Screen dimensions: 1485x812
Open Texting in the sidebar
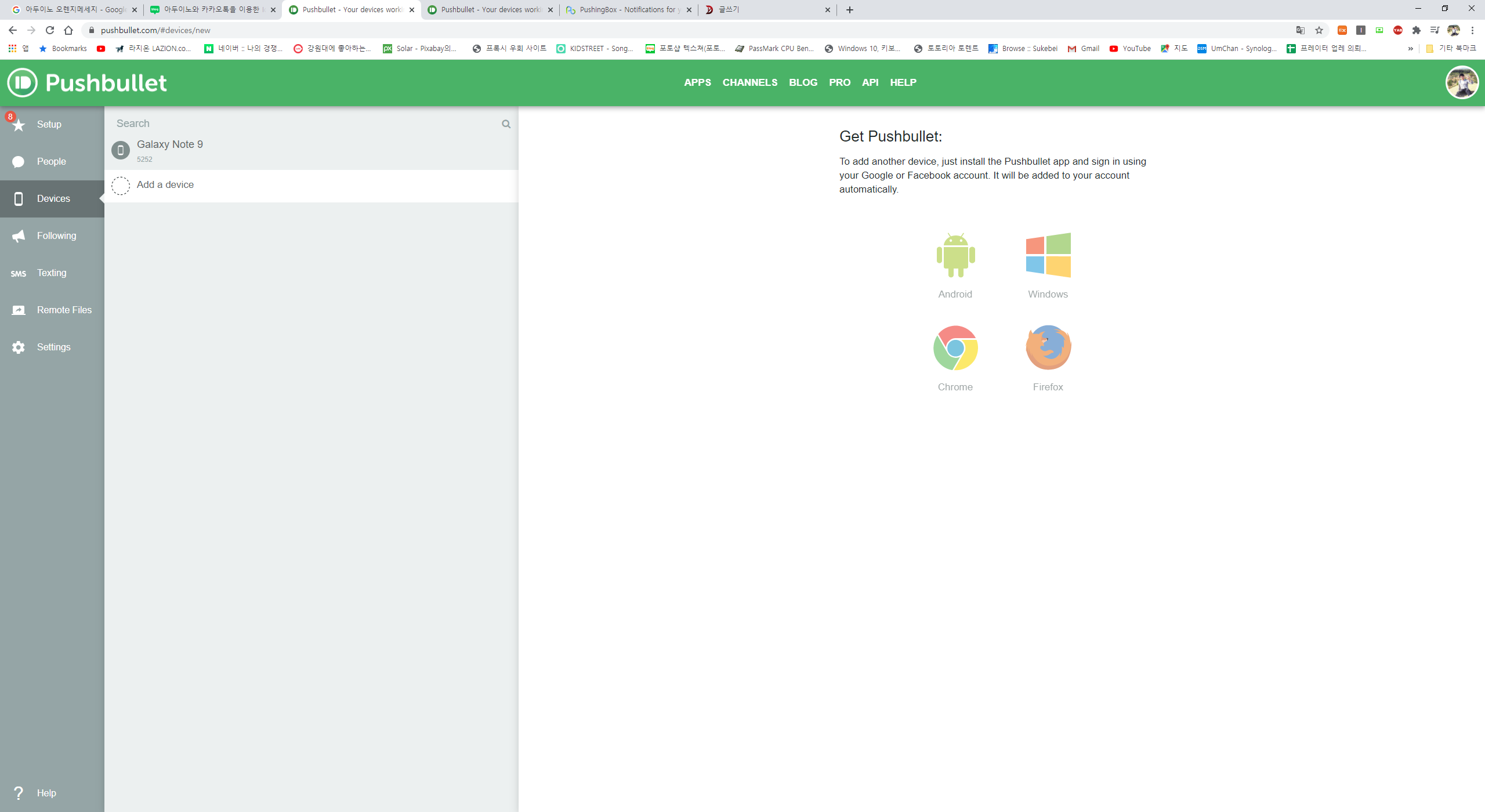(51, 273)
